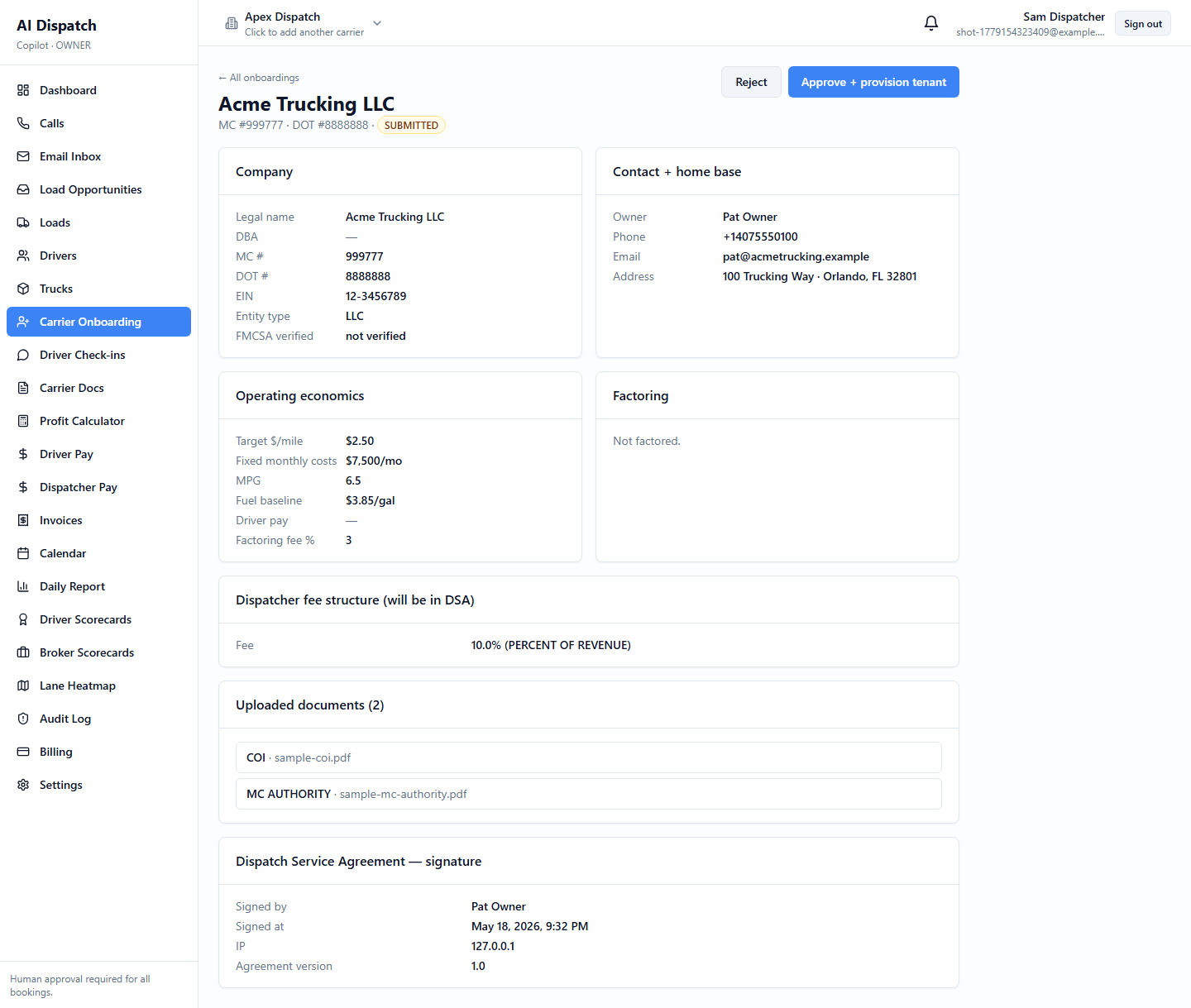Click the Driver Scorecards award icon
This screenshot has width=1191, height=1008.
pyautogui.click(x=23, y=619)
